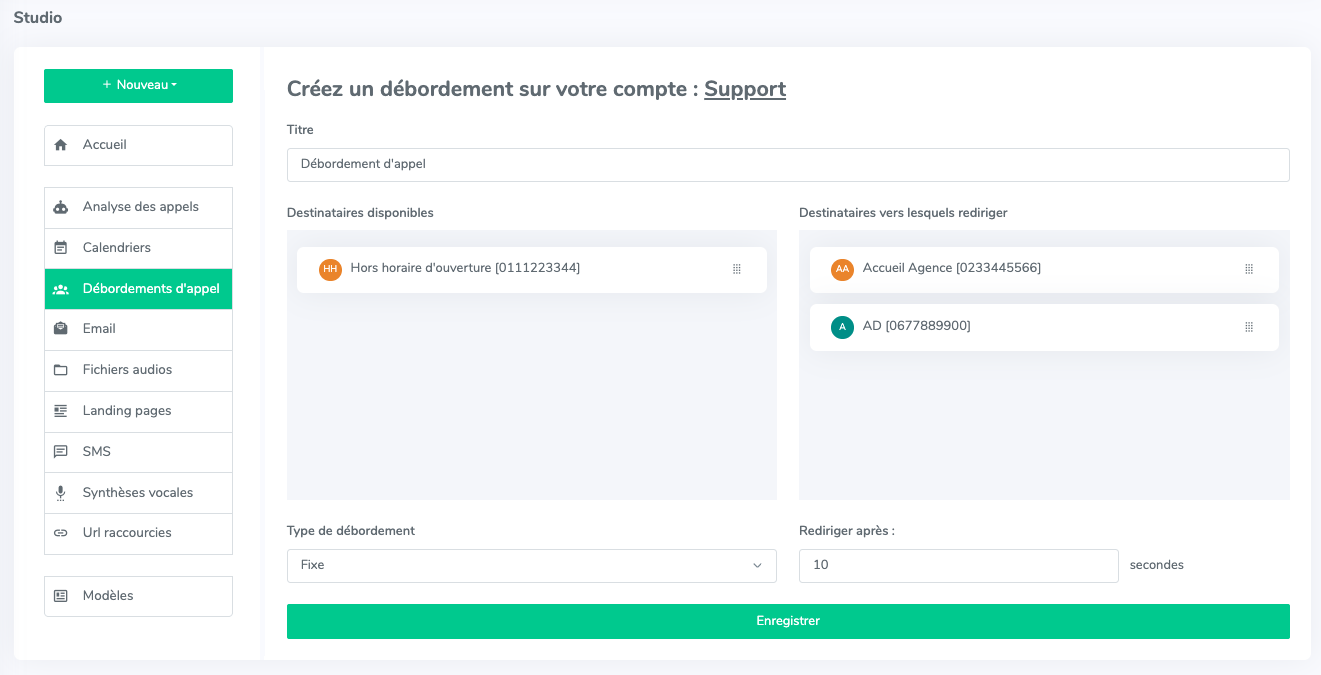Click the microphone icon for Synthèses vocales
1321x675 pixels.
pos(61,493)
